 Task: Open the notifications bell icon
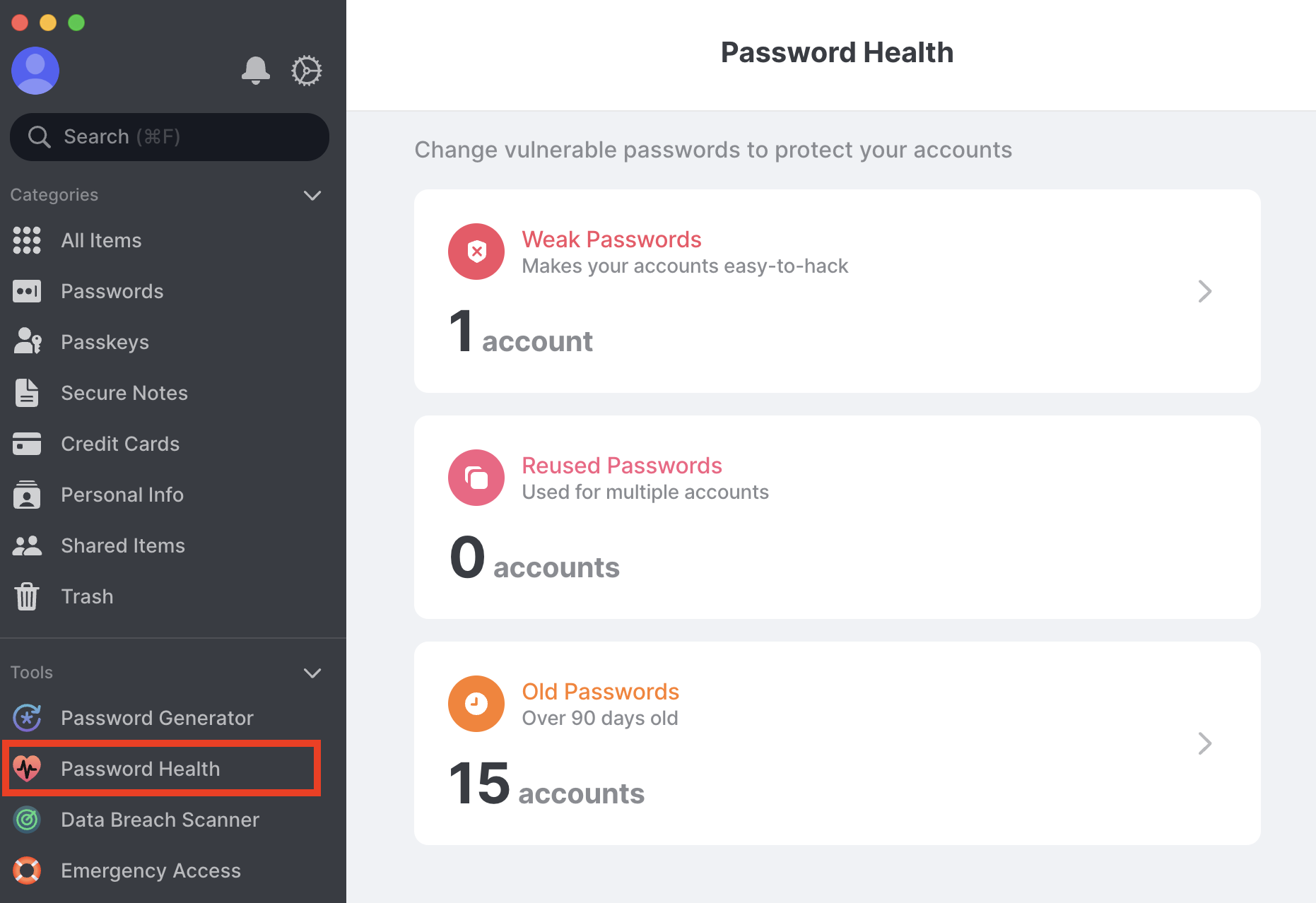pos(256,71)
